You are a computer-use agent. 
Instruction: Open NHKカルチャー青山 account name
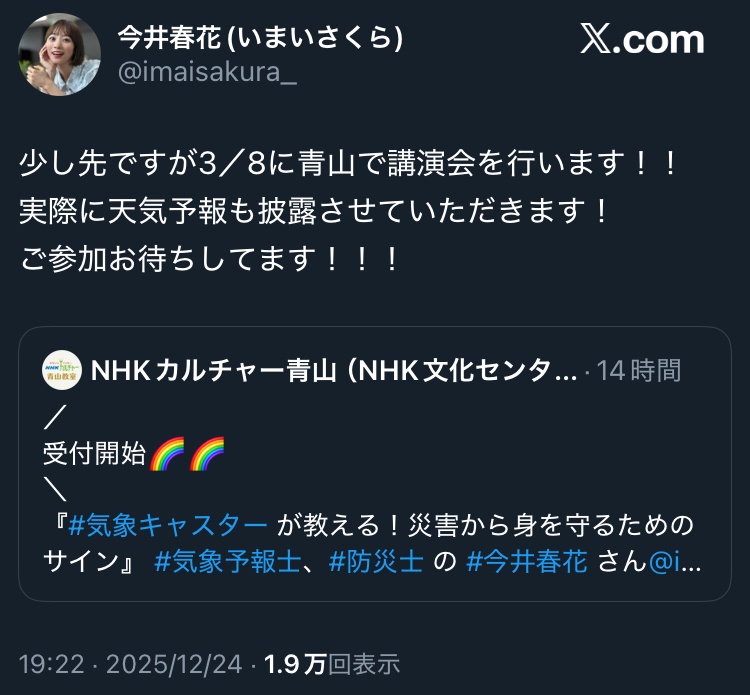333,371
